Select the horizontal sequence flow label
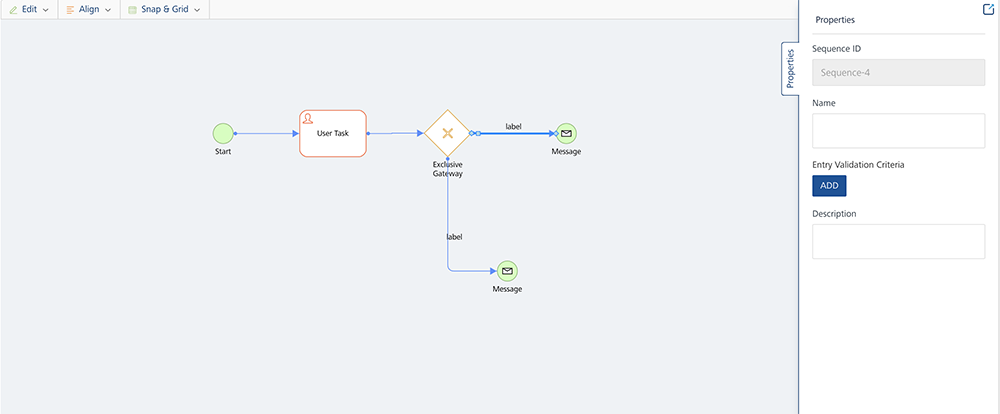 514,126
